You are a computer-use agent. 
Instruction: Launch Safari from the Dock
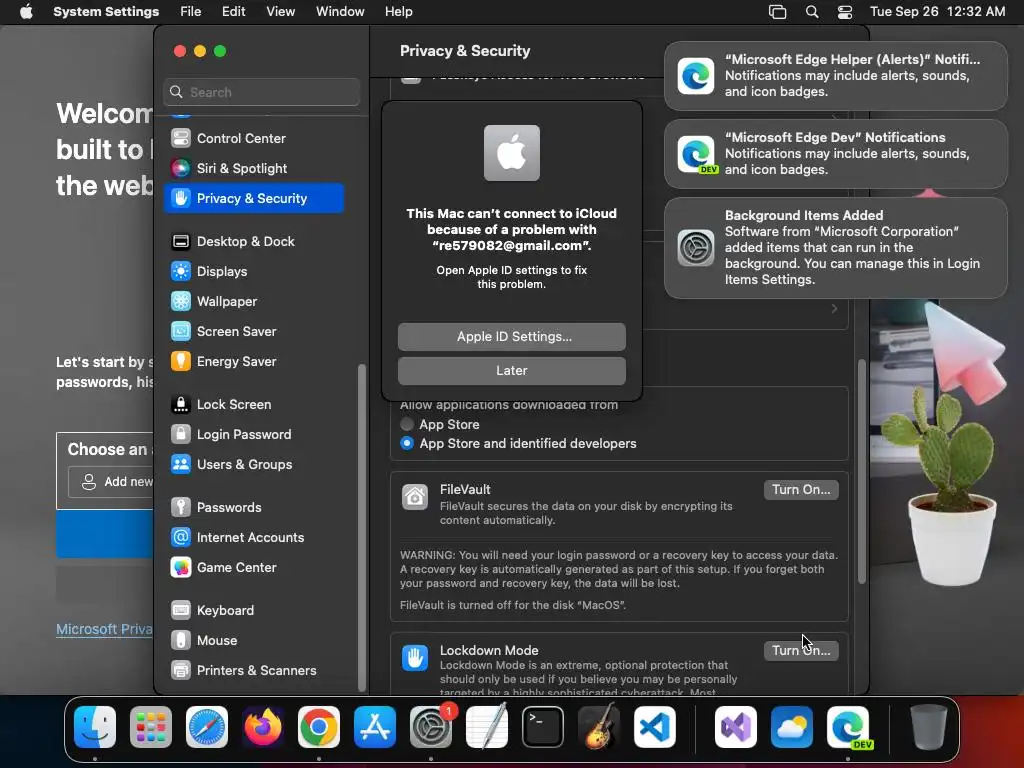pyautogui.click(x=207, y=727)
